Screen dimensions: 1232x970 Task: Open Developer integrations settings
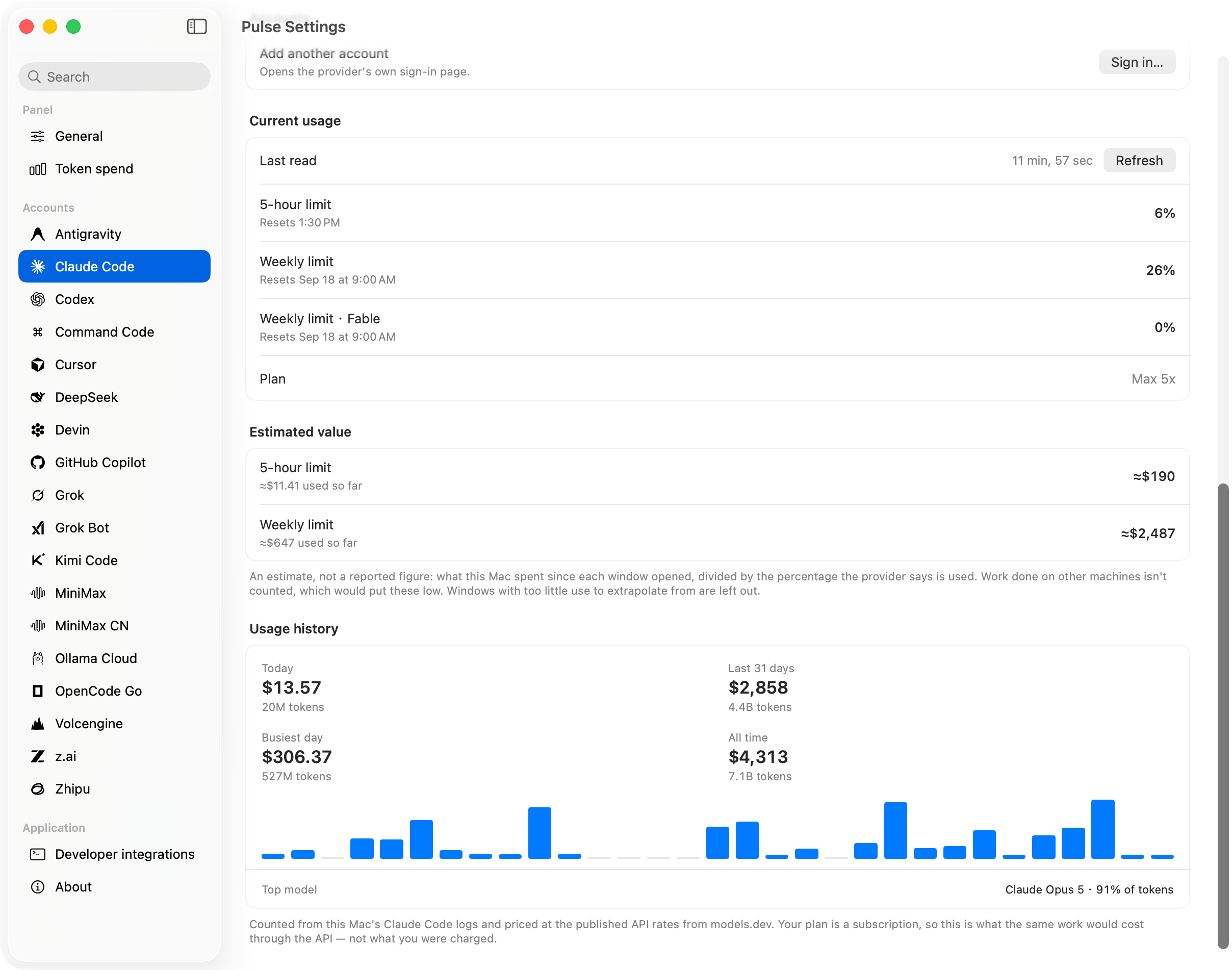(x=114, y=854)
